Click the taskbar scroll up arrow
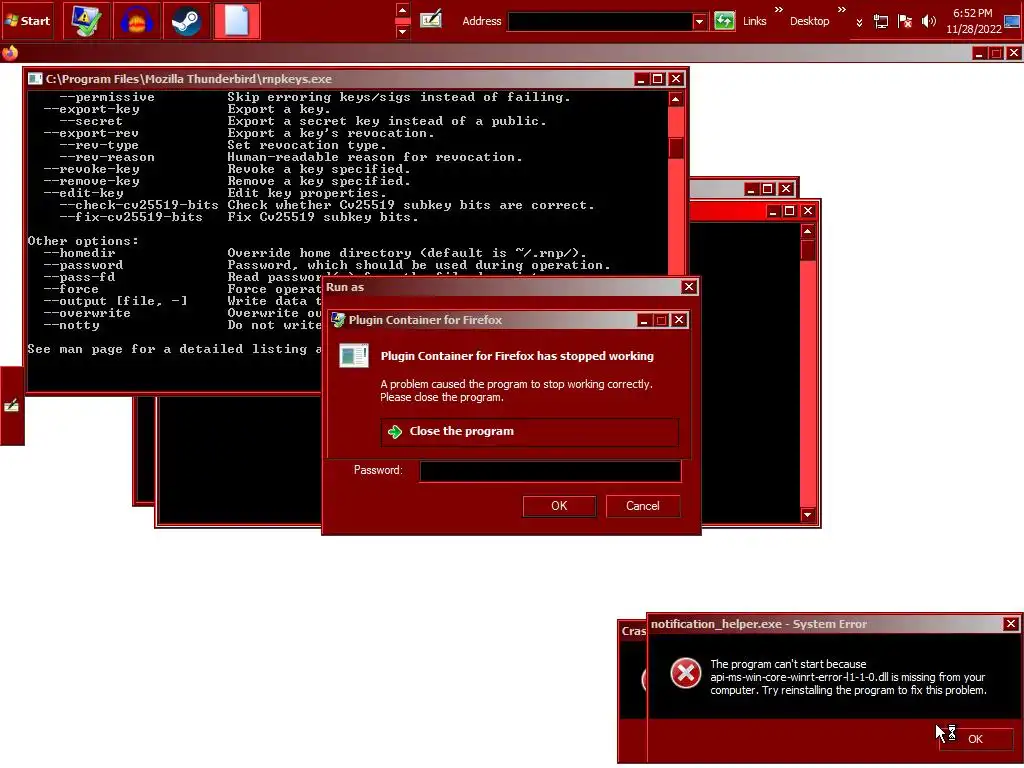This screenshot has width=1024, height=768. pos(403,10)
